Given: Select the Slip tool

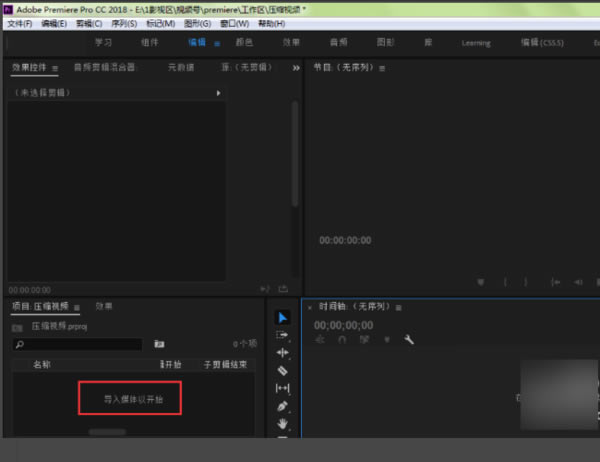Looking at the screenshot, I should [x=282, y=388].
